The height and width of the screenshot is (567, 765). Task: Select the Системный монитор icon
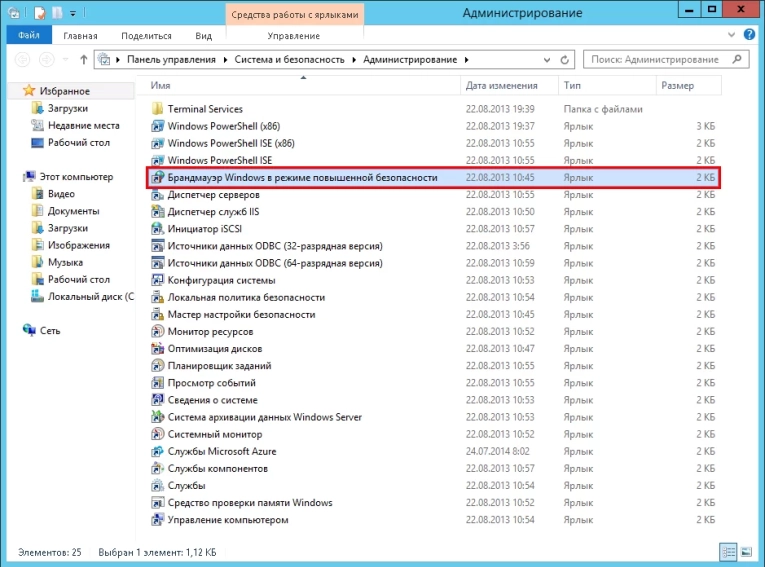(x=157, y=434)
